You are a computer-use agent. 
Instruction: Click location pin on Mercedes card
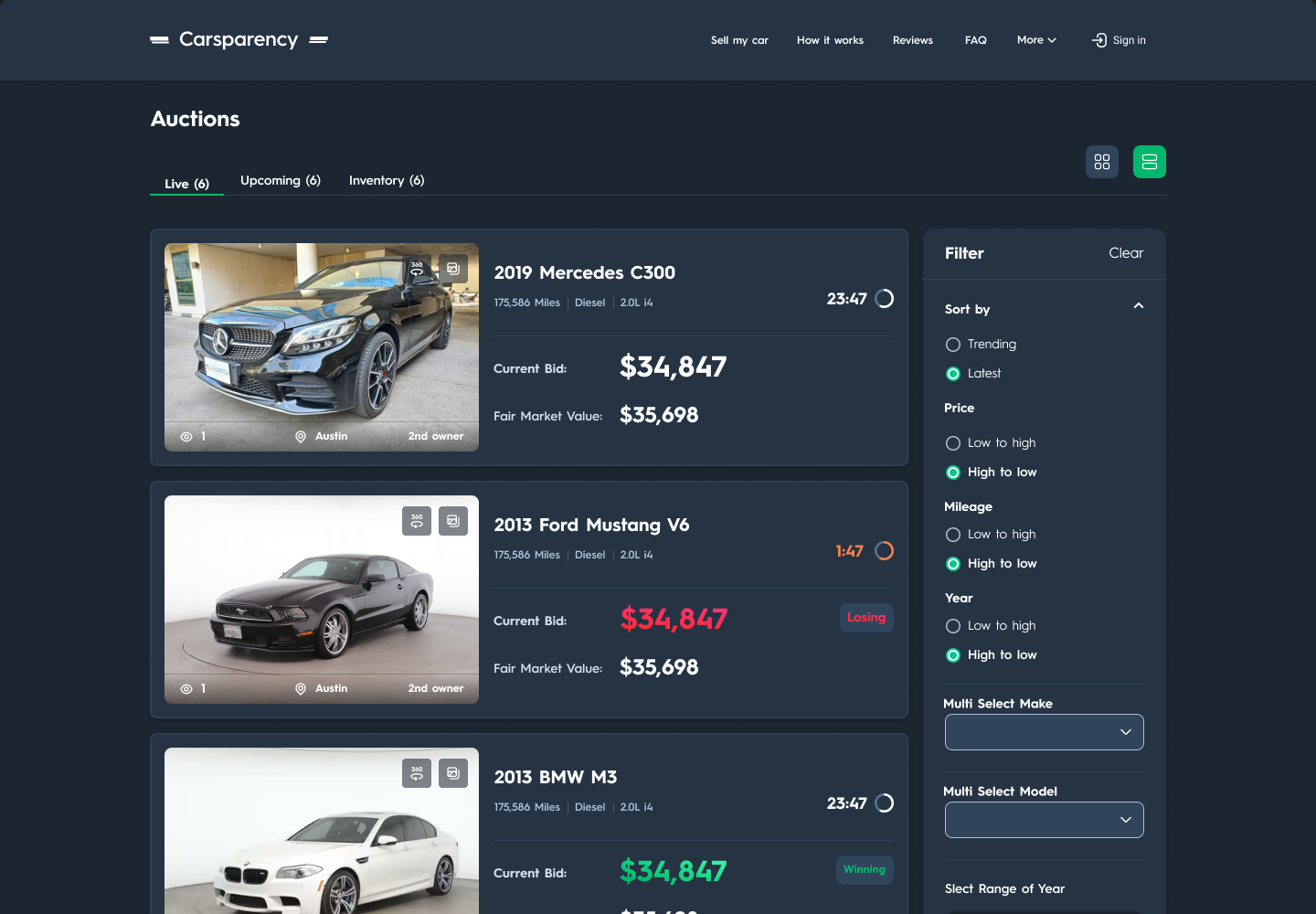[301, 437]
